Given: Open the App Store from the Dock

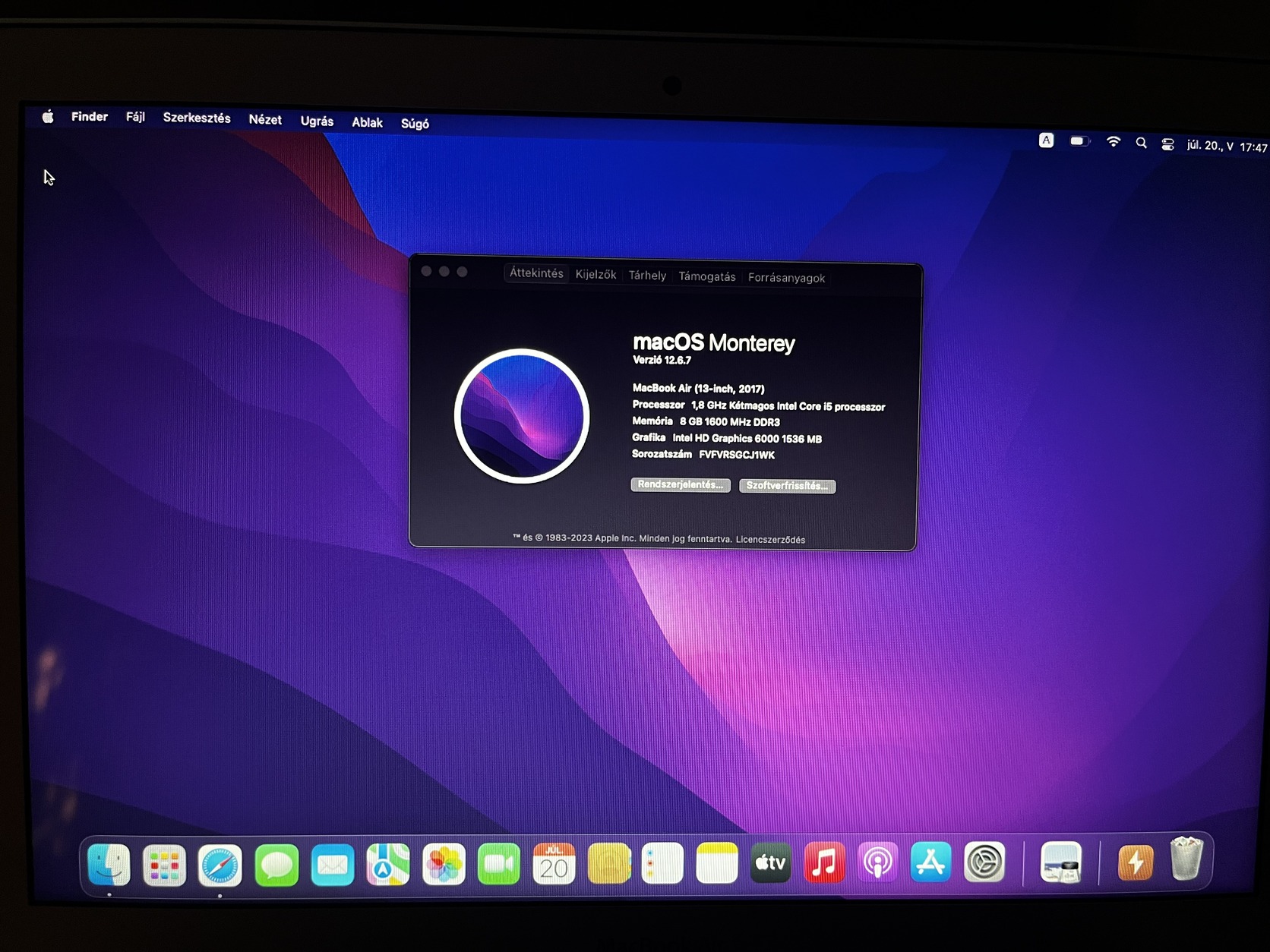Looking at the screenshot, I should 930,862.
